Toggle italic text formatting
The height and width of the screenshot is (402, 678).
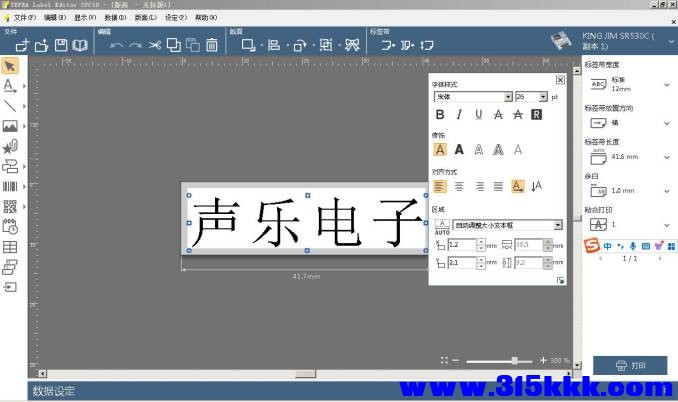pos(459,115)
